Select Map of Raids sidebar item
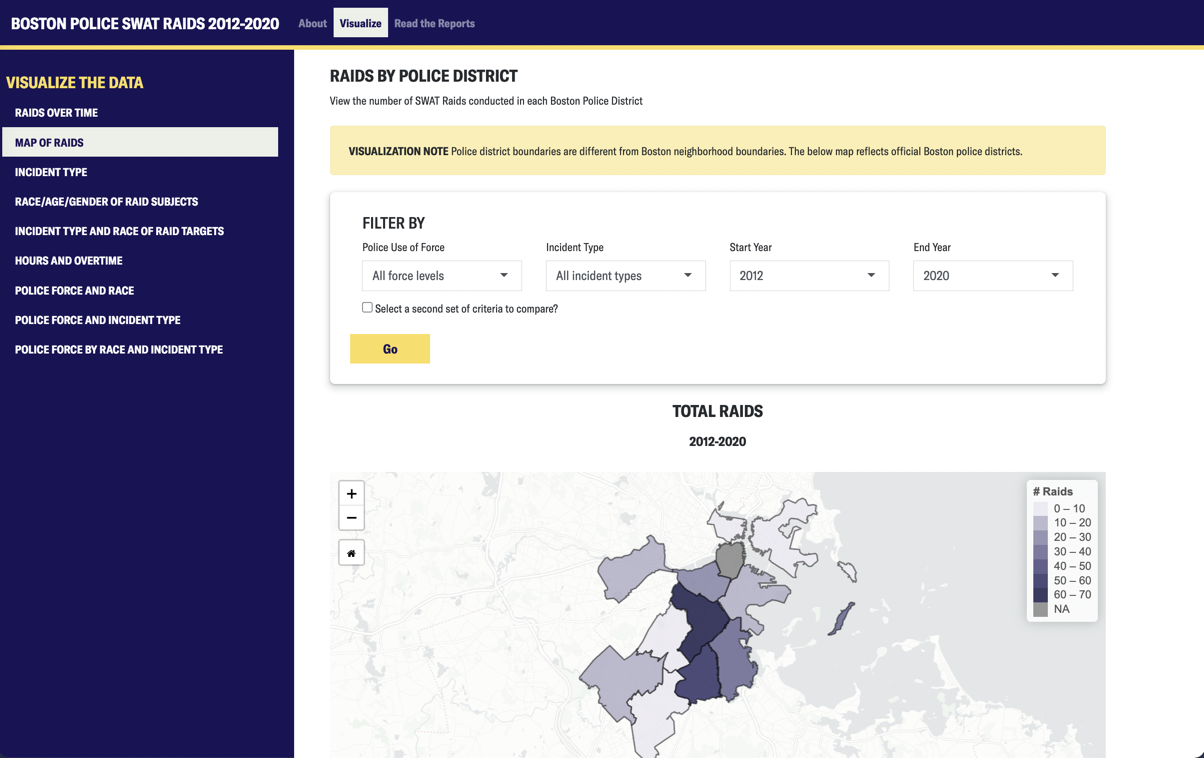 [x=140, y=142]
